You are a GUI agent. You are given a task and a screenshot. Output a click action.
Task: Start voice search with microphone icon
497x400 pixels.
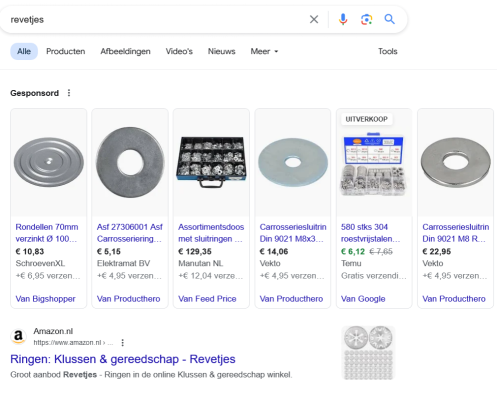click(x=343, y=19)
